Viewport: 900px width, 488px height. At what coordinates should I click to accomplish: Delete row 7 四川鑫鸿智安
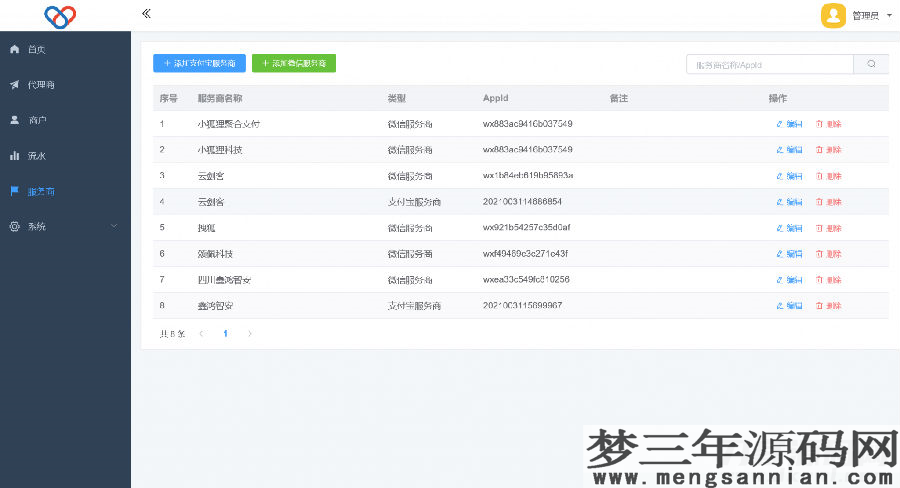tap(828, 280)
